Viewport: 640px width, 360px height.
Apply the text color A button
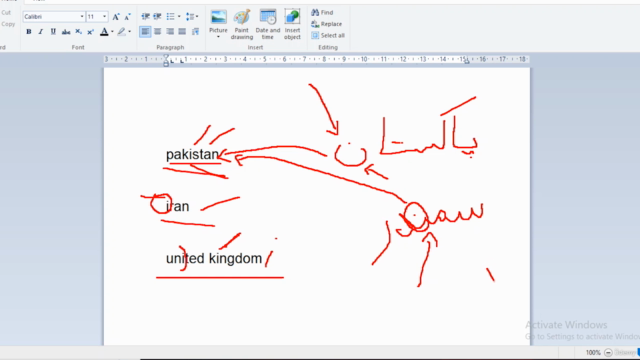point(104,32)
